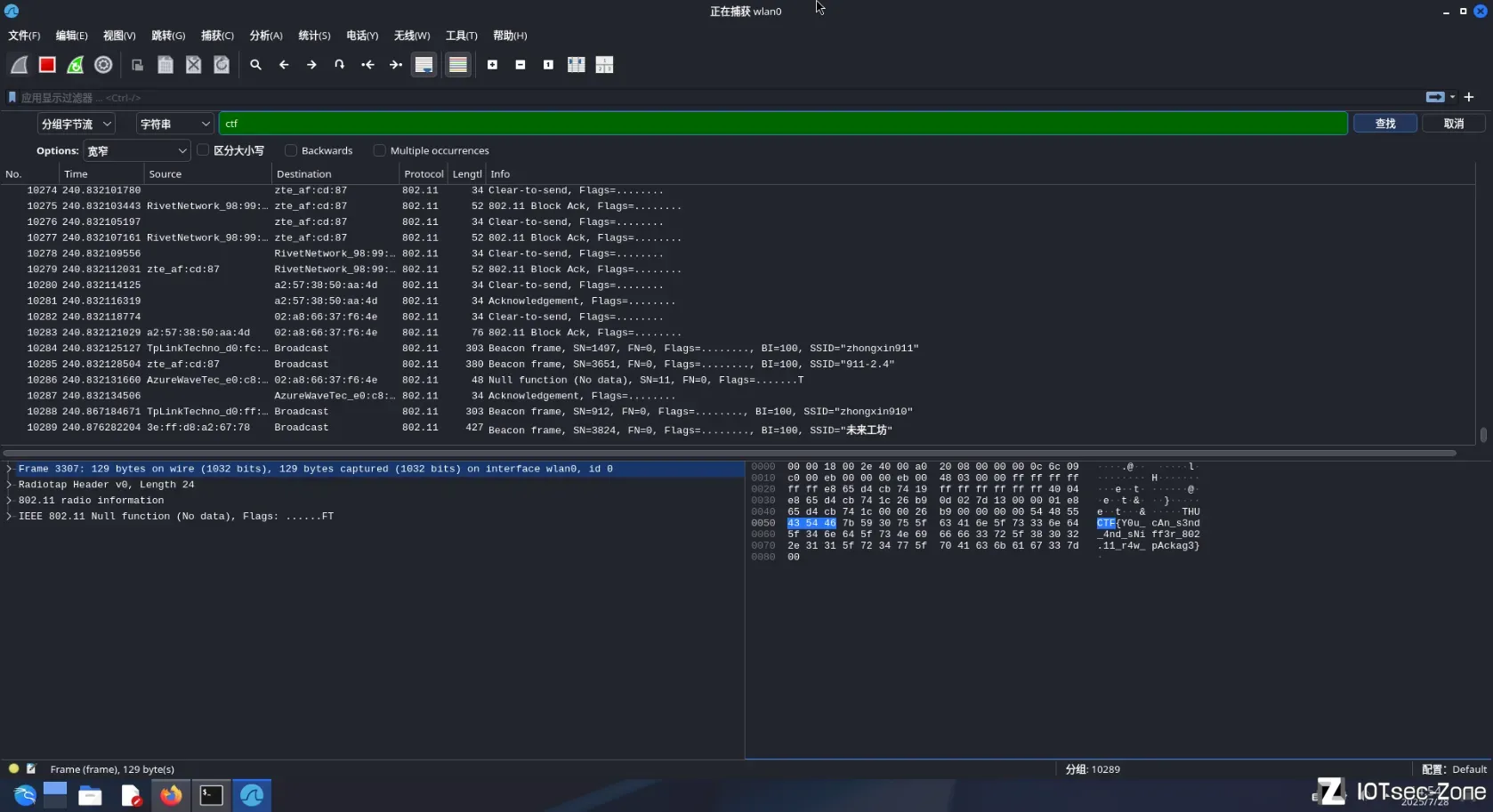Enable the Backwards search checkbox
1493x812 pixels.
click(x=291, y=150)
